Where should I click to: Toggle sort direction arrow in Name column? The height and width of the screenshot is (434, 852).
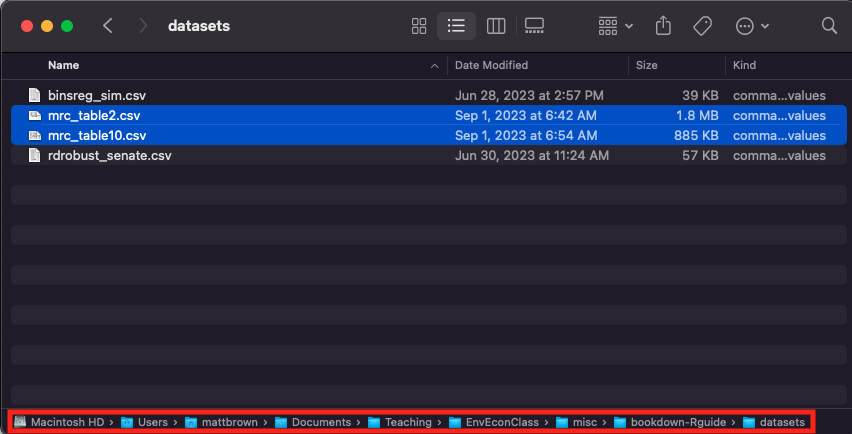click(434, 66)
